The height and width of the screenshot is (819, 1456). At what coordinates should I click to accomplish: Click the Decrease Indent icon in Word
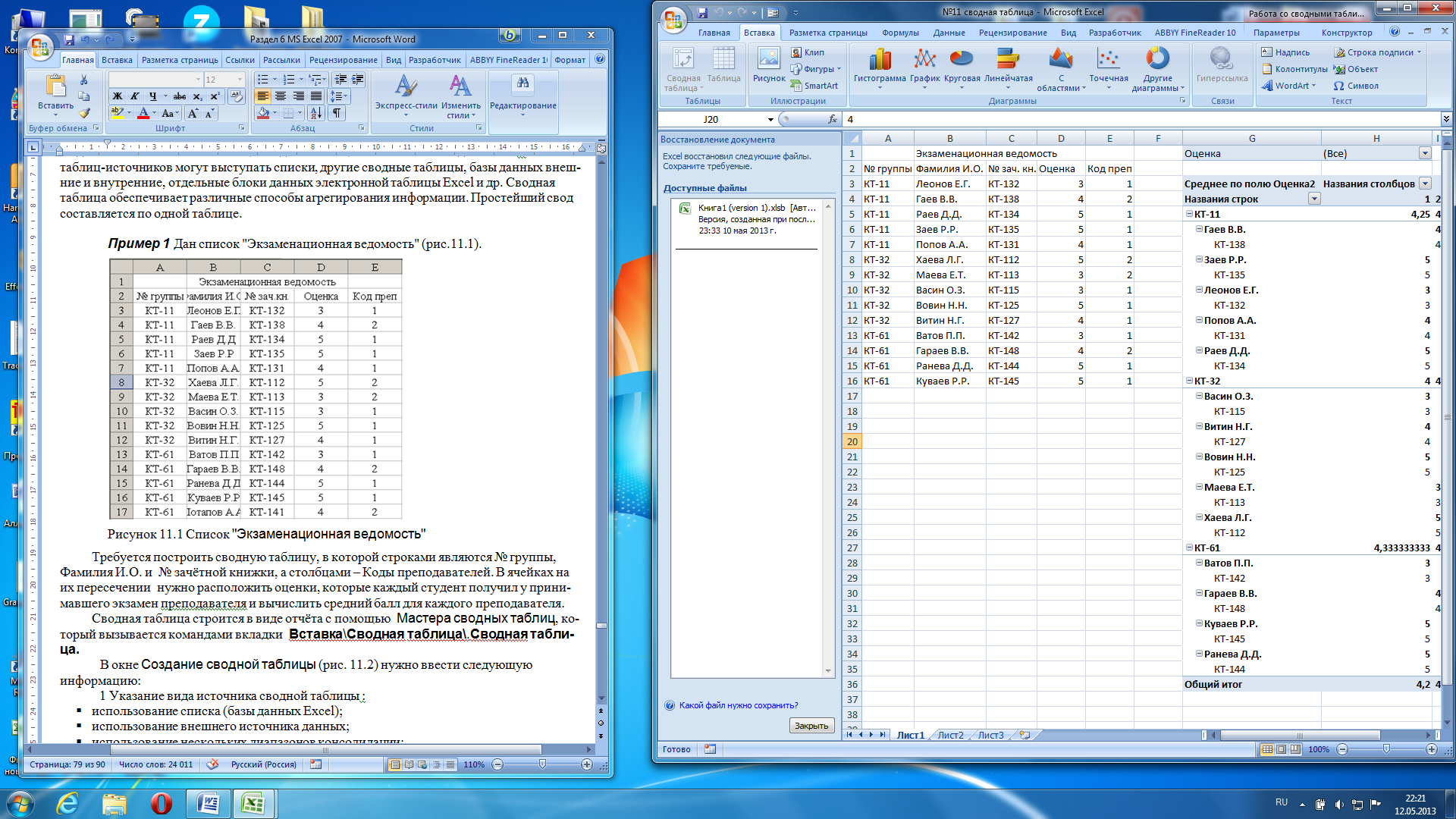click(x=340, y=79)
